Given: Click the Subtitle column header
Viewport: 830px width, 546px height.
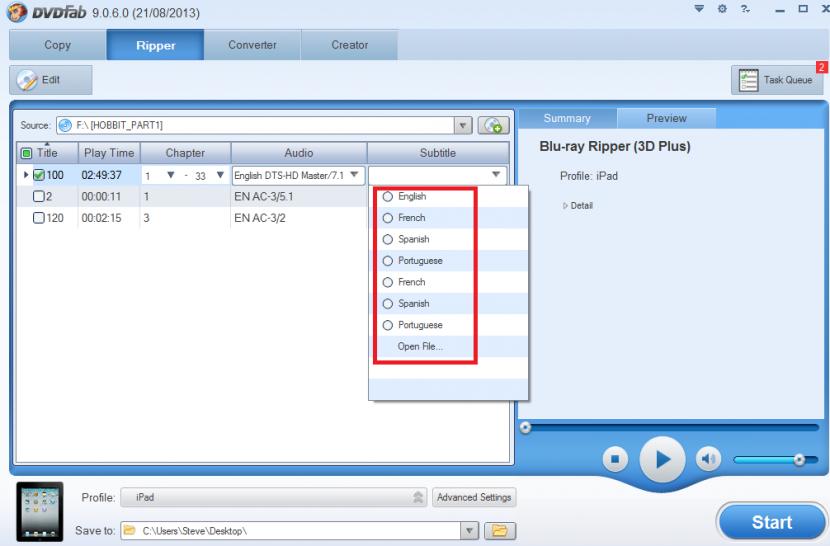Looking at the screenshot, I should point(438,153).
